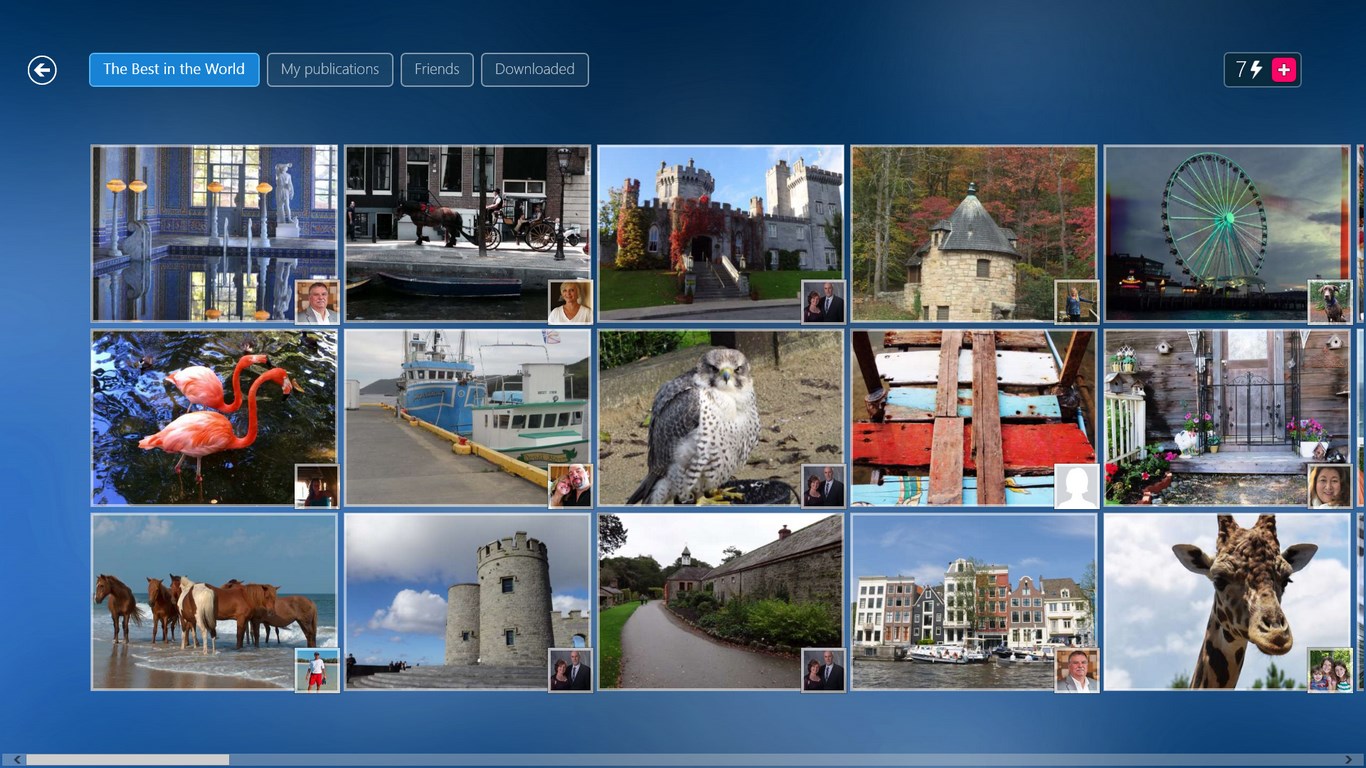The image size is (1366, 768).
Task: Open dog avatar on Ferris wheel photo
Action: pyautogui.click(x=1330, y=302)
